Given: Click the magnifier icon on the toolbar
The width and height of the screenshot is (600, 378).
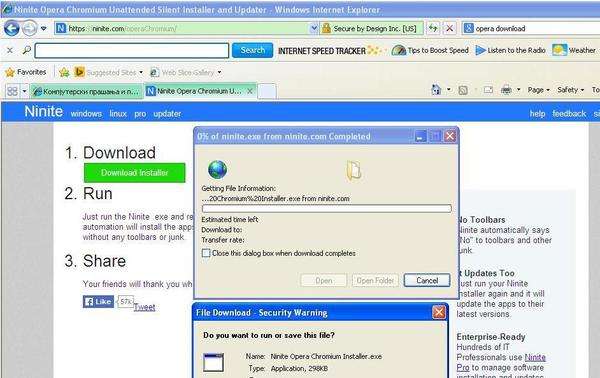Looking at the screenshot, I should point(26,50).
